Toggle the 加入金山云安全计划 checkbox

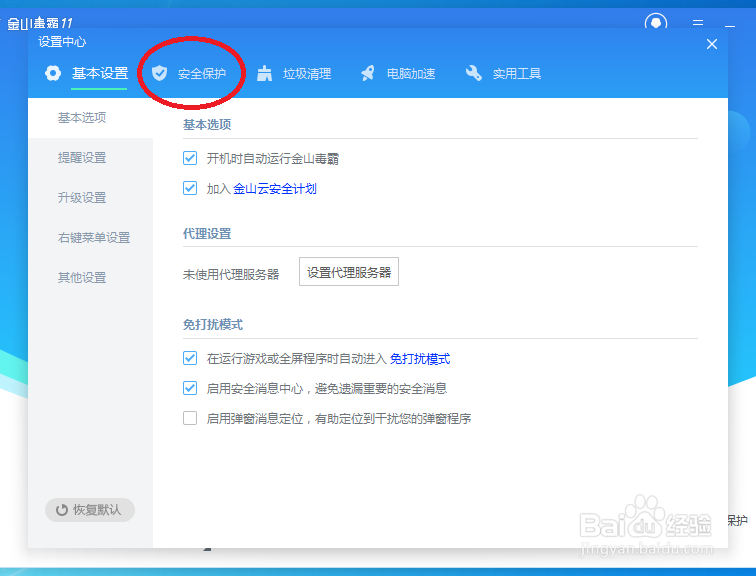click(x=190, y=188)
